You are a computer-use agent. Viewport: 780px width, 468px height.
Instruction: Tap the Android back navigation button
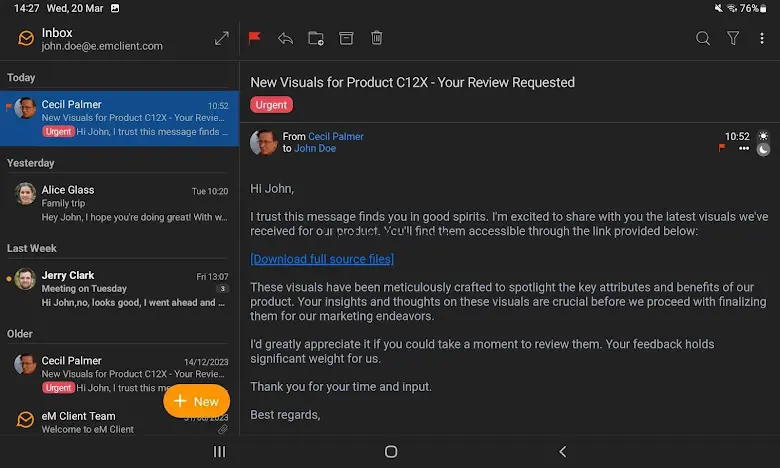tap(562, 452)
